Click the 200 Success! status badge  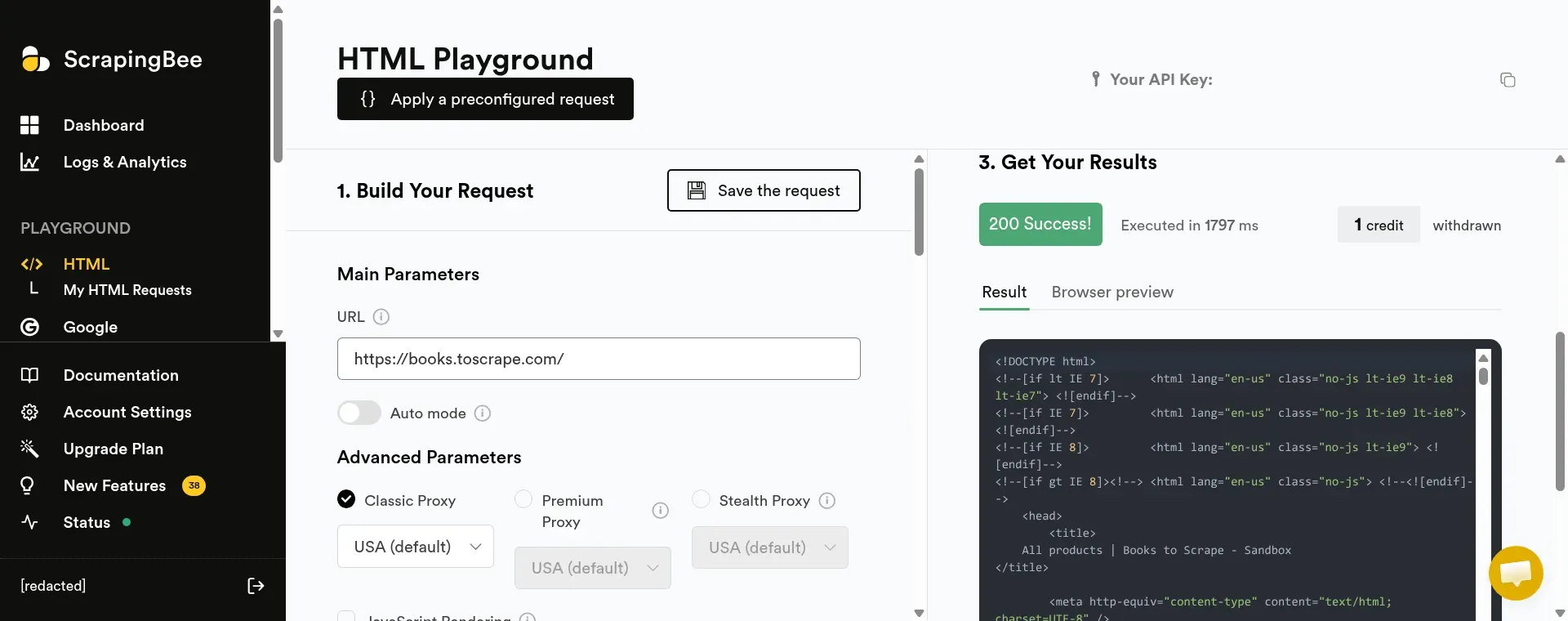[x=1040, y=224]
